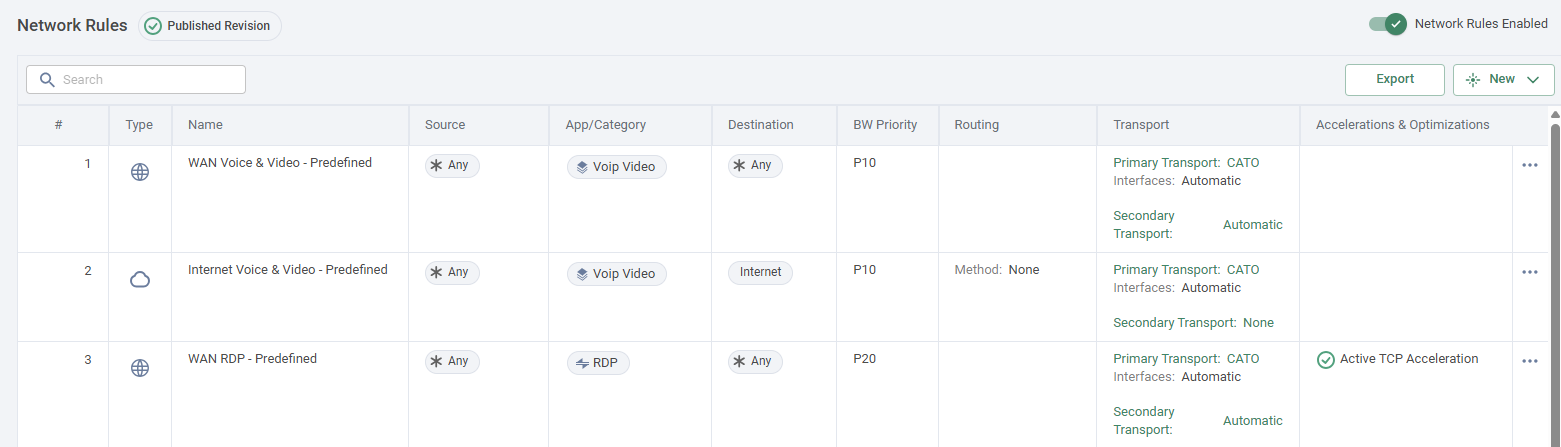Click the Published Revision status badge
The height and width of the screenshot is (447, 1561).
point(210,26)
